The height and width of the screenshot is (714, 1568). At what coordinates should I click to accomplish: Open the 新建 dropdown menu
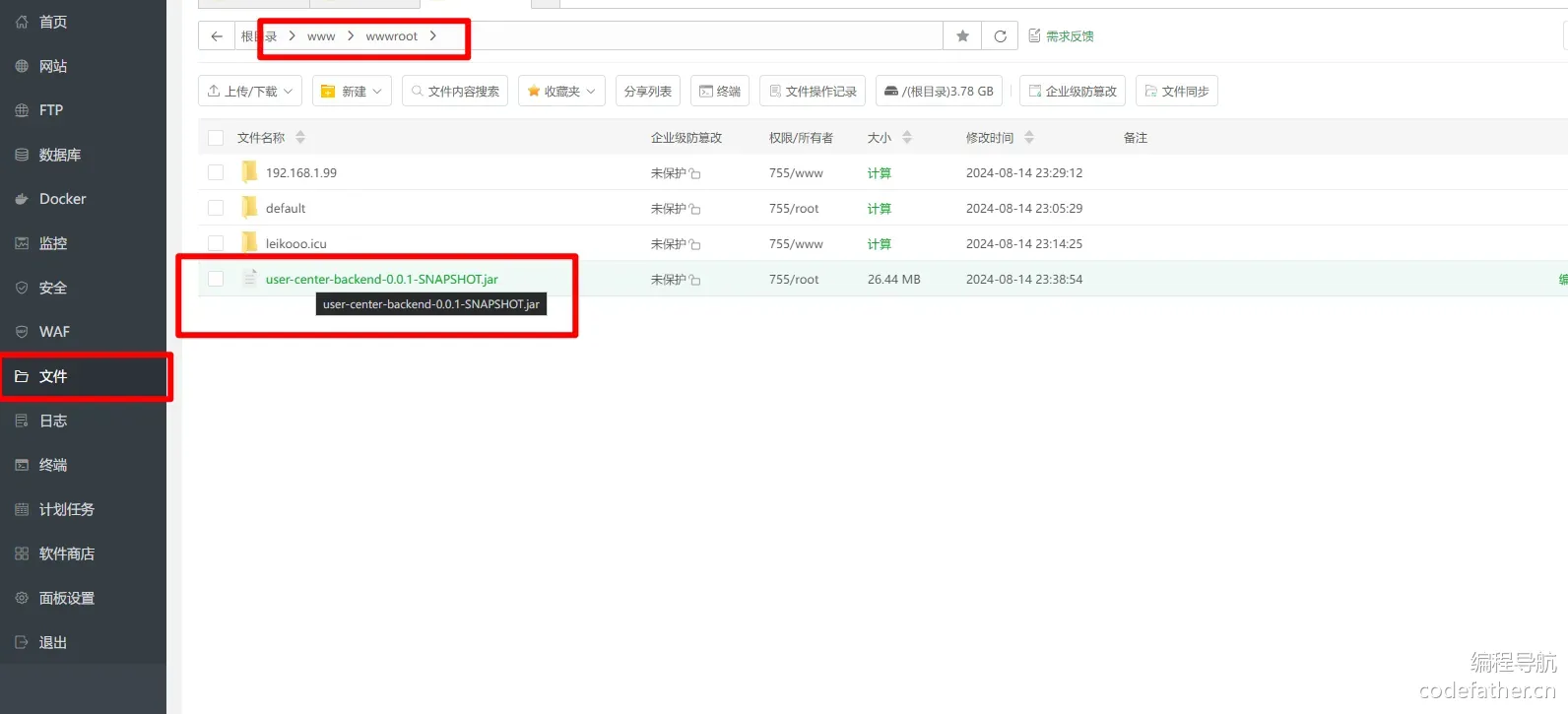coord(352,92)
